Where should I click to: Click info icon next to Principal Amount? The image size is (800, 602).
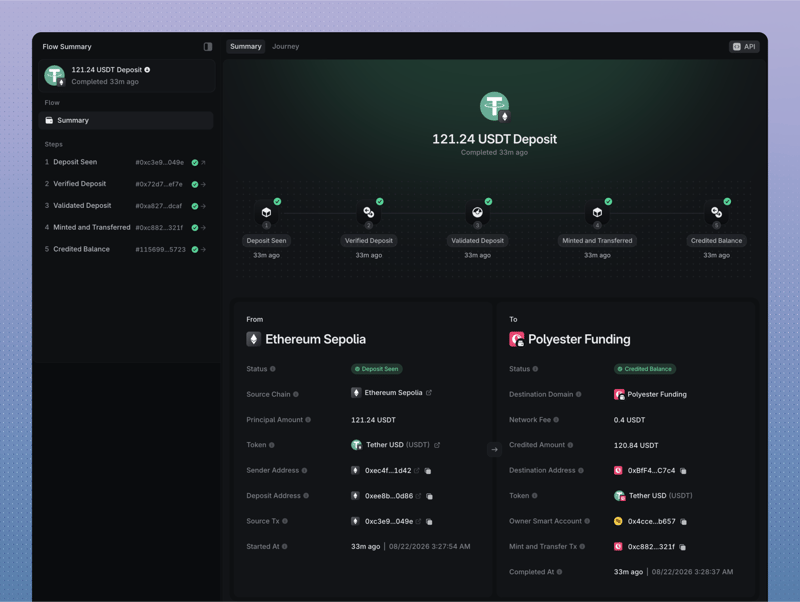[x=308, y=420]
